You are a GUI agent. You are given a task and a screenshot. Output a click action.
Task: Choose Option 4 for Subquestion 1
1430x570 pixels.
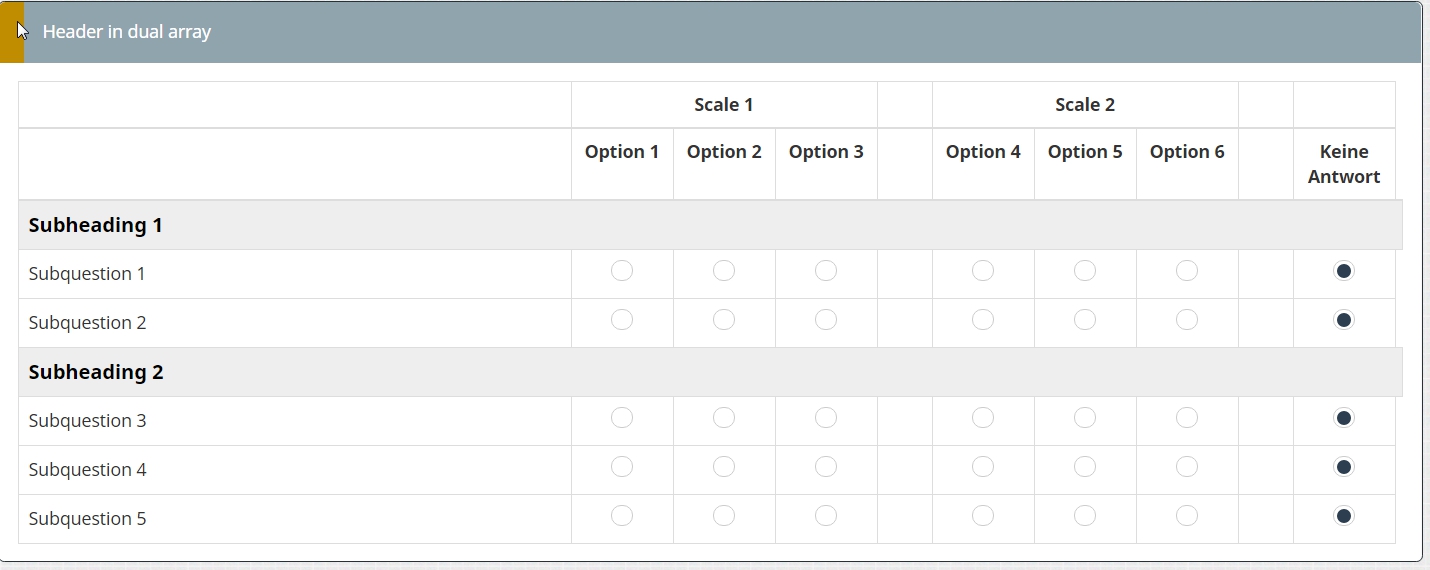click(x=983, y=271)
